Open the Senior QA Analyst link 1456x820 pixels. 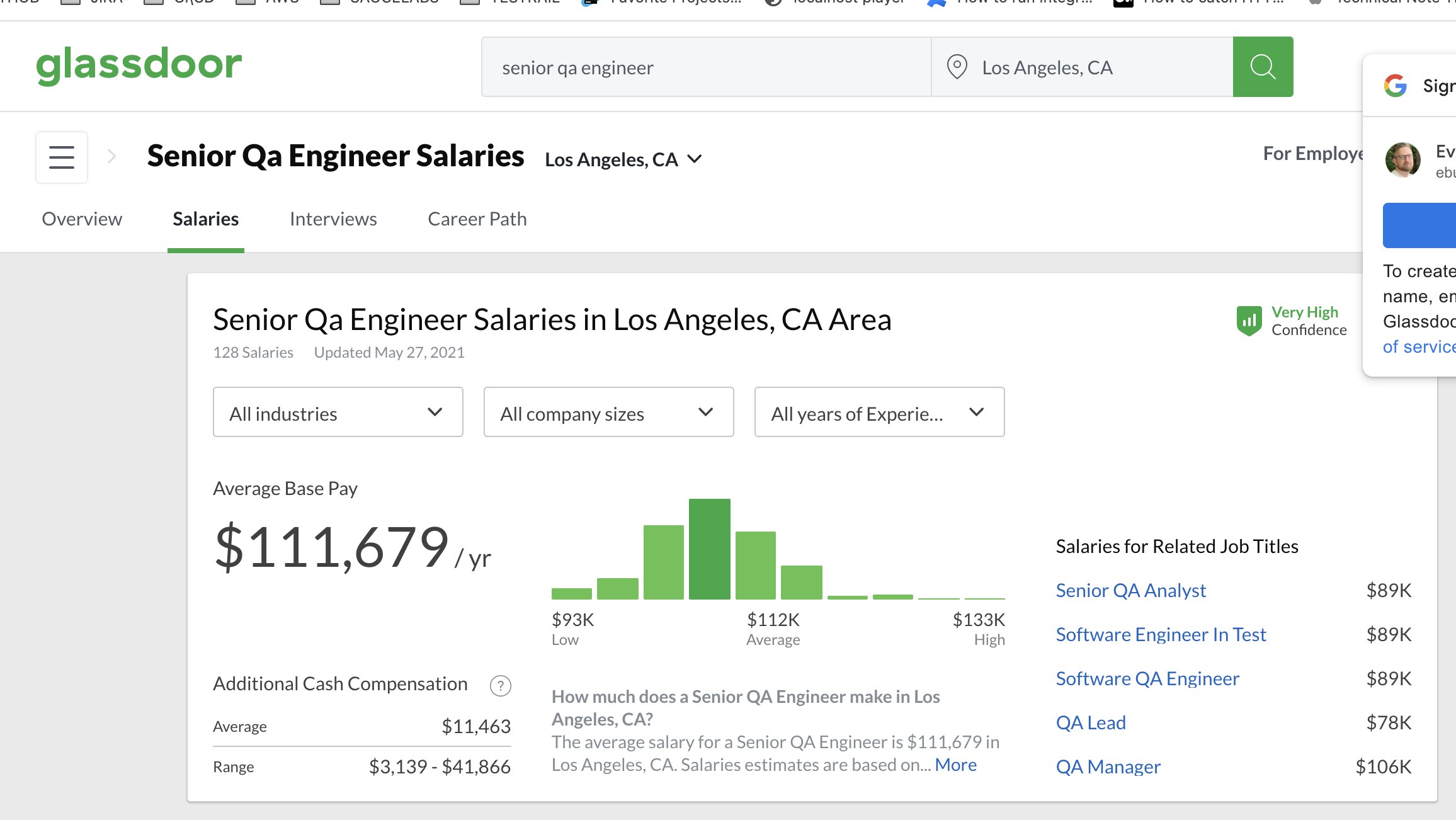1131,591
